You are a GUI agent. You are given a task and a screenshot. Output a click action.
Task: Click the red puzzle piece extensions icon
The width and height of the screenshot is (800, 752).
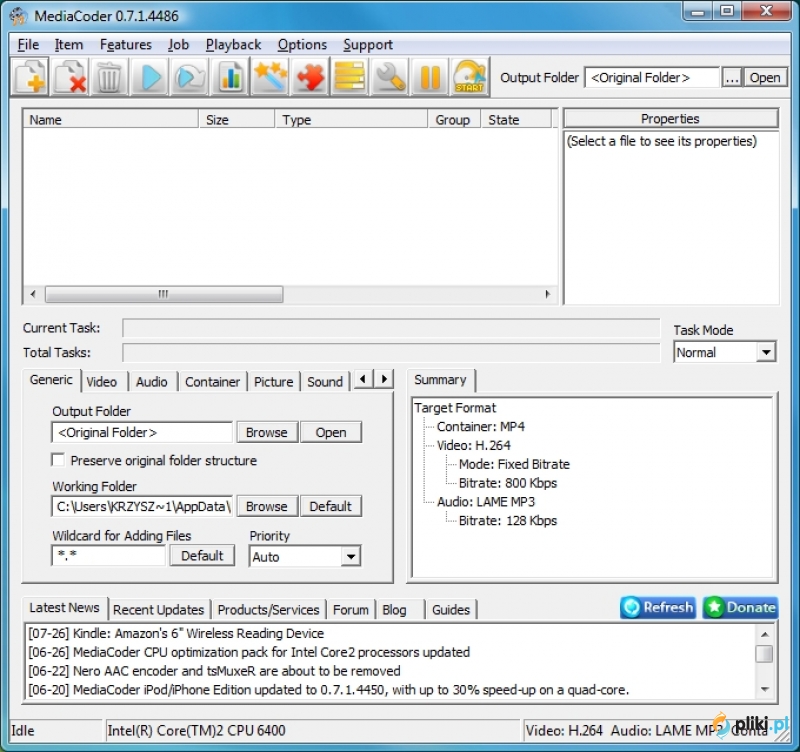310,77
